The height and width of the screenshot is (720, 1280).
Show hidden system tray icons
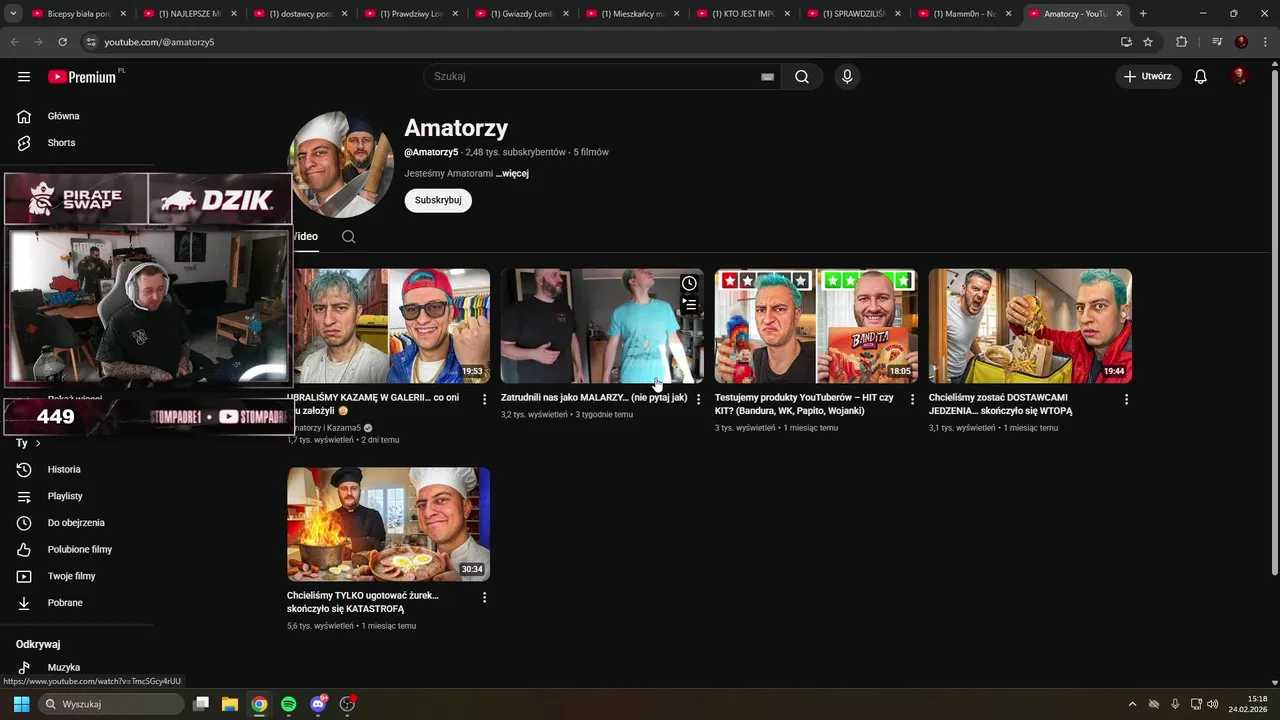pyautogui.click(x=1132, y=704)
